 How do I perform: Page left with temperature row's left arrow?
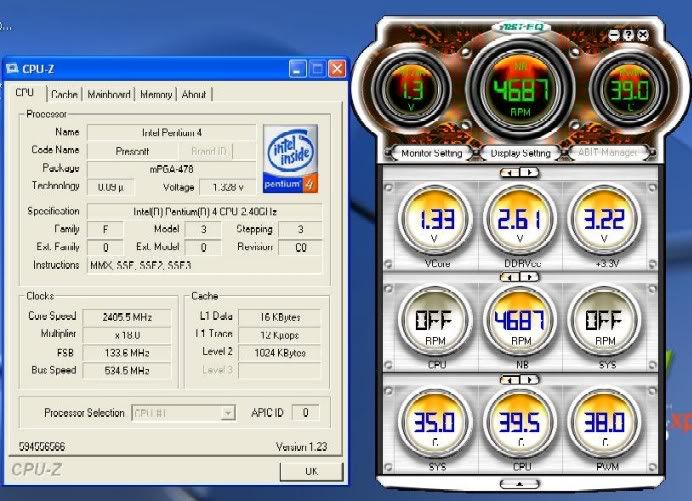pos(511,380)
